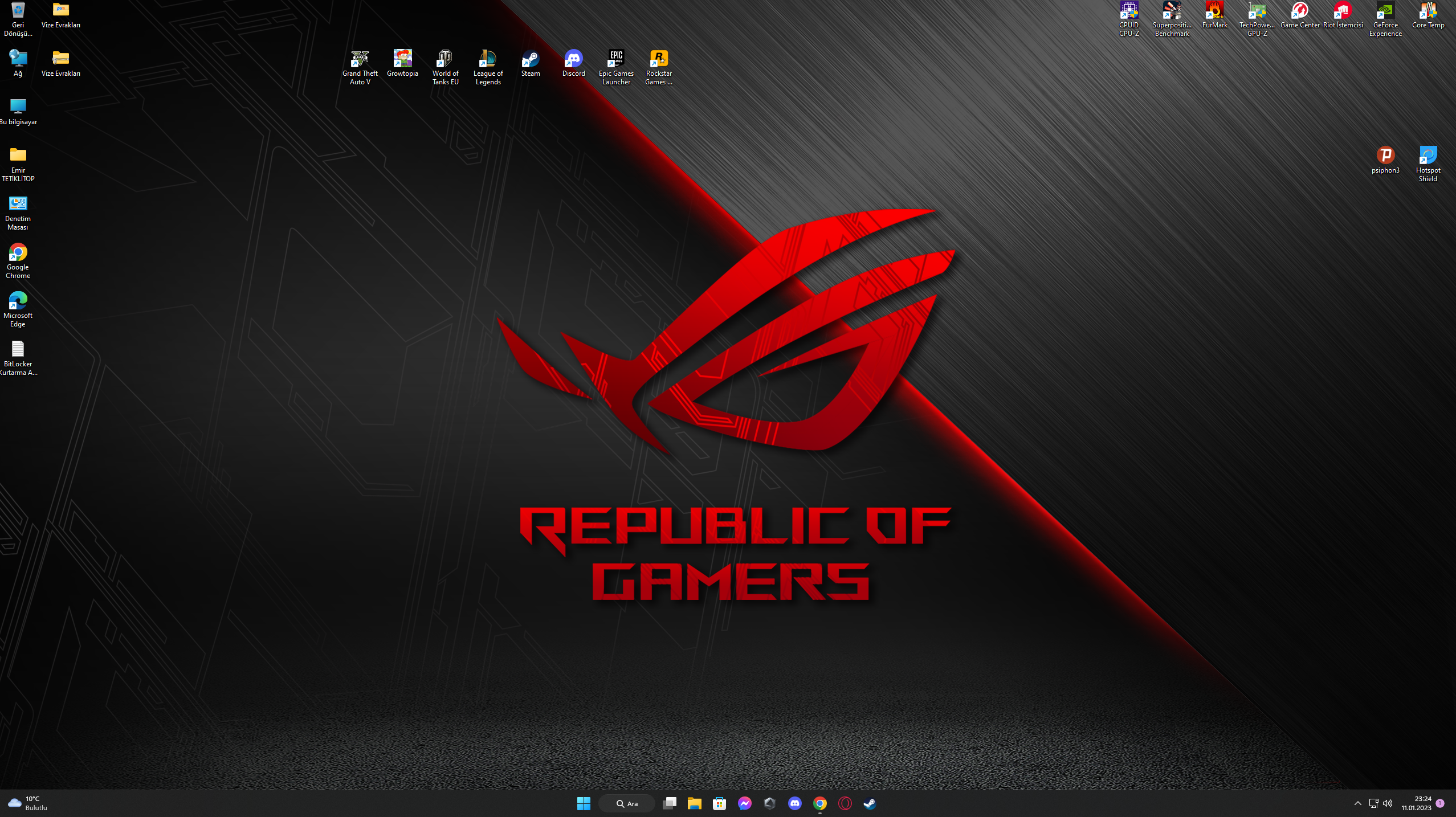Open Armoury Crate hexagon icon on taskbar
Image resolution: width=1456 pixels, height=817 pixels.
pyautogui.click(x=769, y=803)
